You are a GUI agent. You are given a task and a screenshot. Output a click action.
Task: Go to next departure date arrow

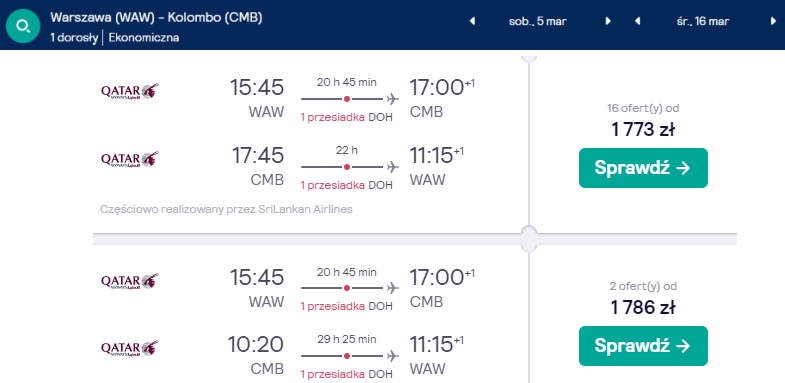point(608,21)
